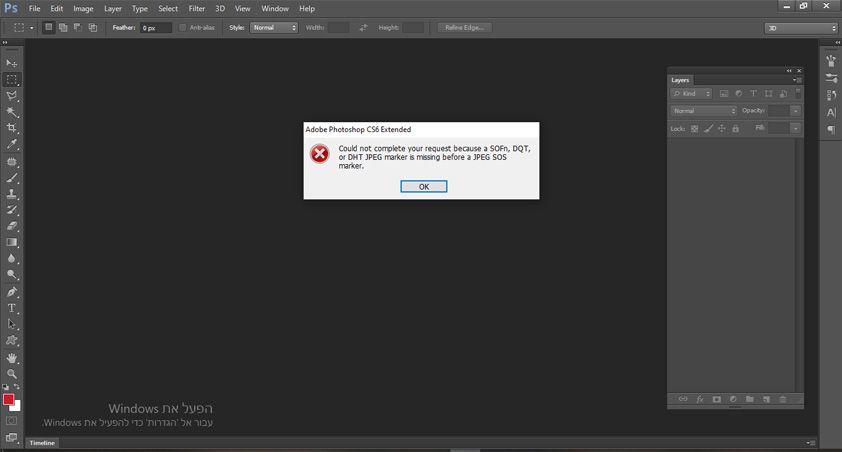Click Create a new layer icon
Viewport: 842px width, 452px height.
(x=766, y=399)
